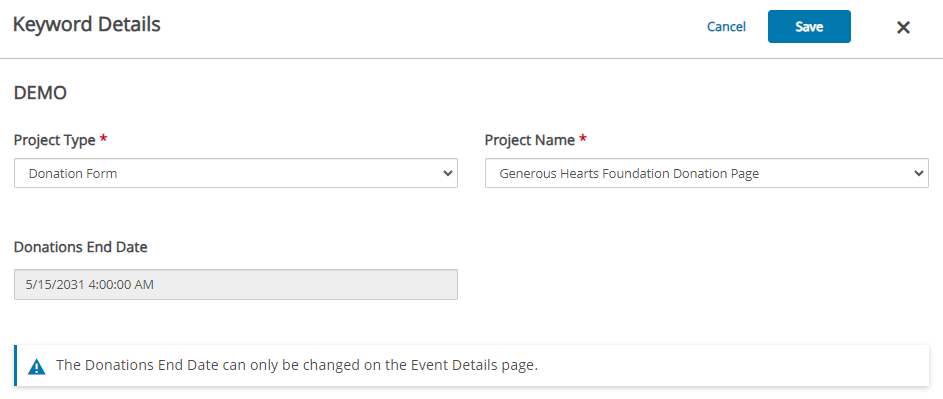Click the Donations End Date warning message
The height and width of the screenshot is (399, 943).
[x=296, y=365]
